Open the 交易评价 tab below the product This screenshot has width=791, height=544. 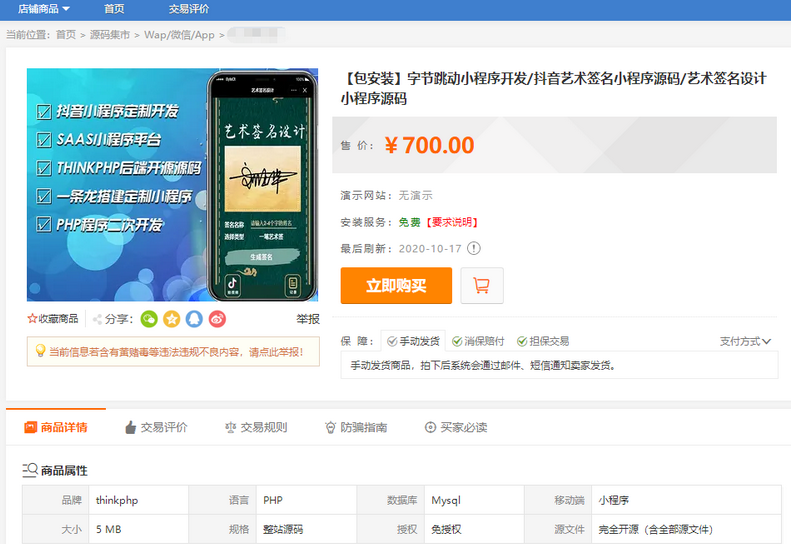pos(156,427)
